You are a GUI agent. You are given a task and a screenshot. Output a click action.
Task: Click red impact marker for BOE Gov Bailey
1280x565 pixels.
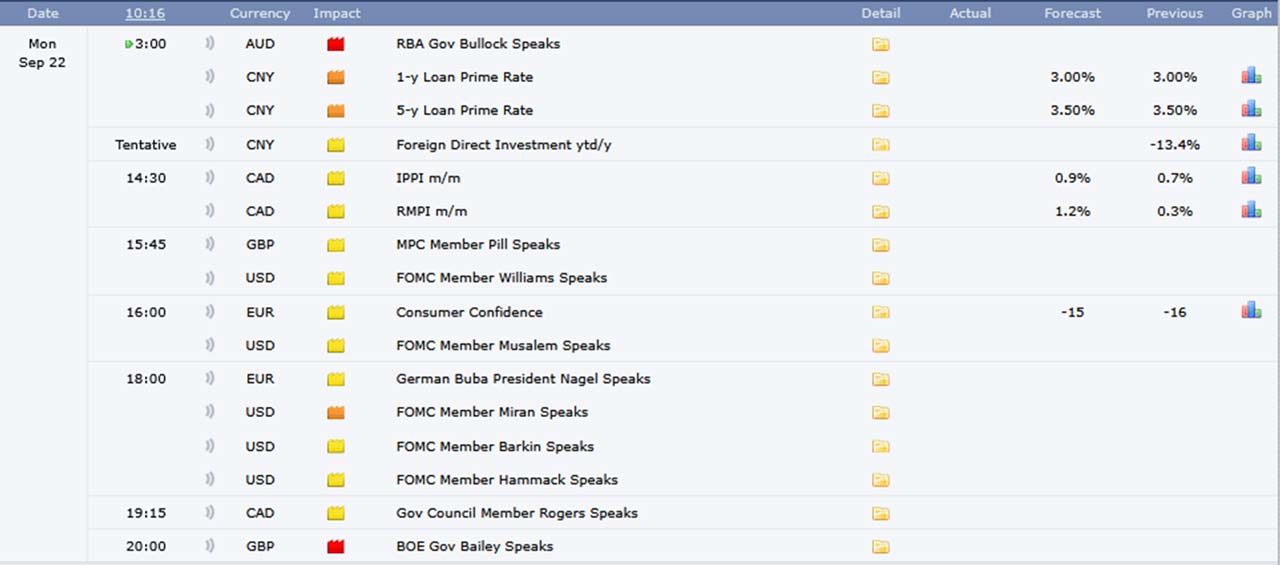click(335, 546)
